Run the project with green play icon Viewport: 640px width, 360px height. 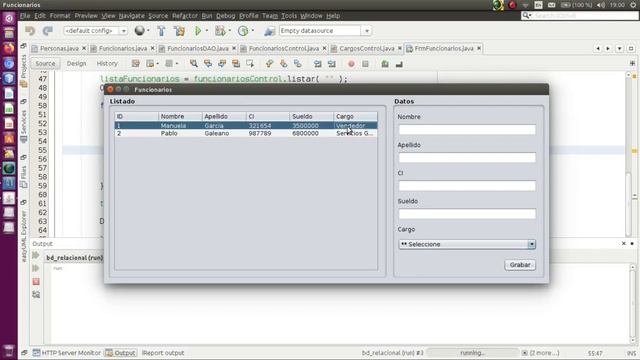click(x=198, y=31)
